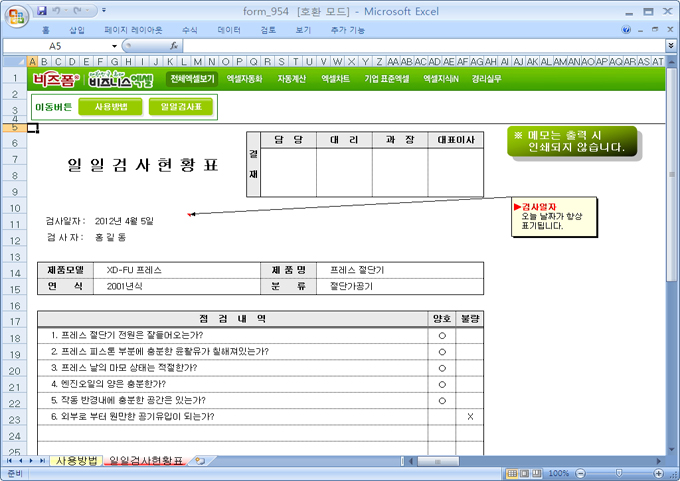Screen dimensions: 680x481
Task: Click the 일일검사표 green button
Action: (x=181, y=107)
